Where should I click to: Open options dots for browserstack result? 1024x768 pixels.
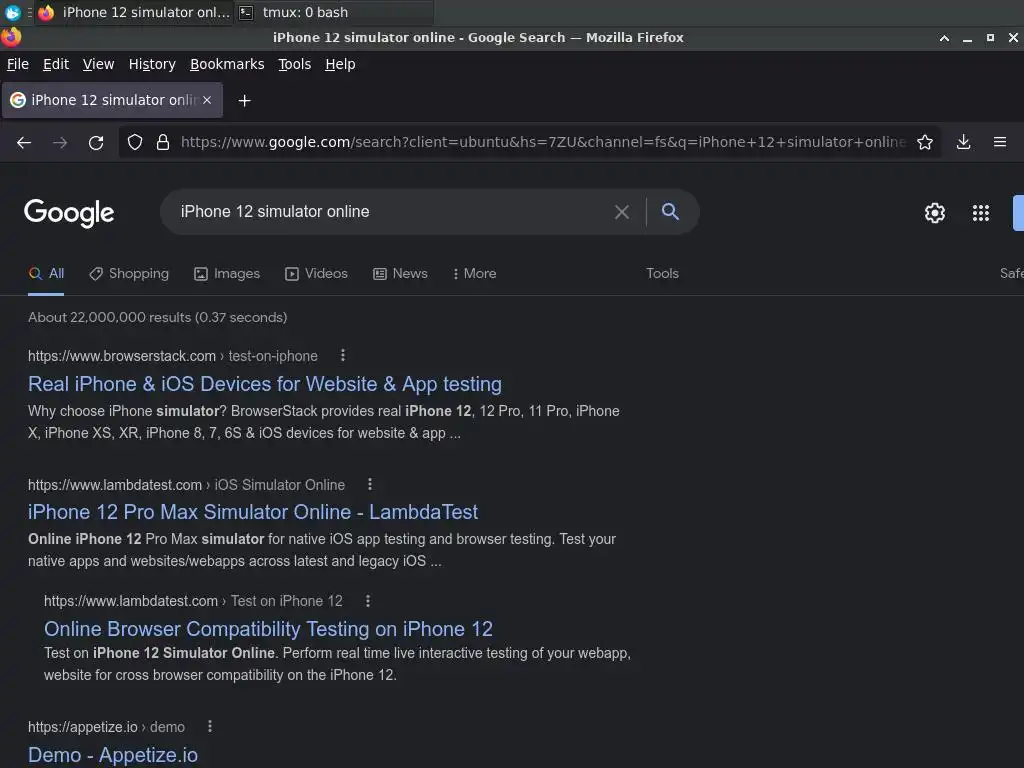(343, 355)
